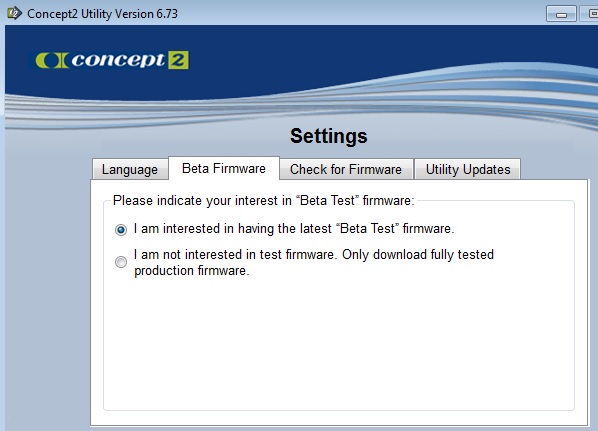Go to the Utility Updates tab
This screenshot has width=598, height=431.
[x=468, y=169]
